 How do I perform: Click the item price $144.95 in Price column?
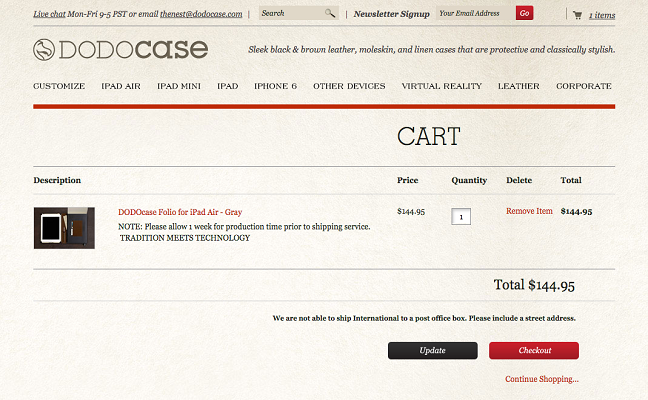tap(411, 212)
